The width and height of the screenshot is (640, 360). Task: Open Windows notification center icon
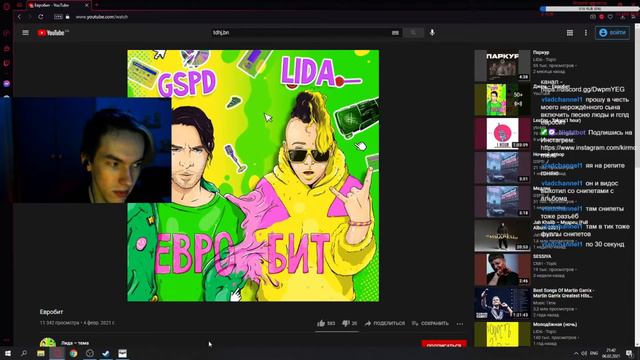pos(629,353)
